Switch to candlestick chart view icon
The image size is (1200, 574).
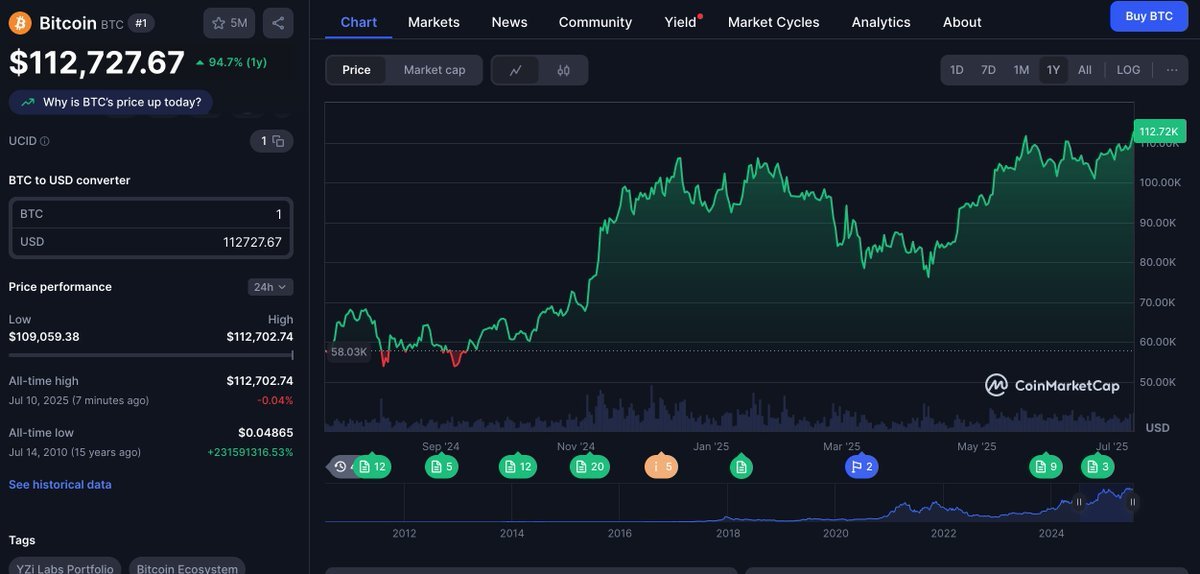point(564,70)
